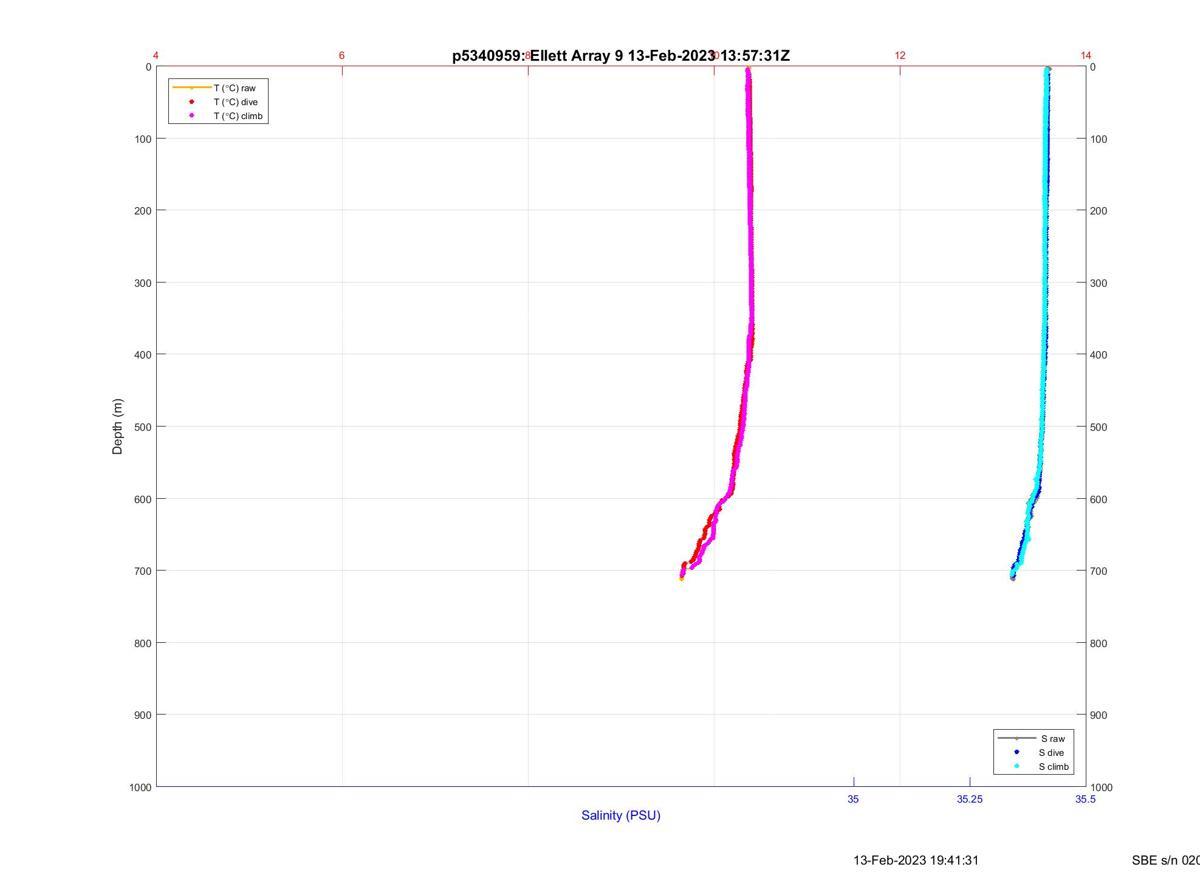1200x885 pixels.
Task: Click the 'Depth (m)' axis label
Action: [x=117, y=427]
